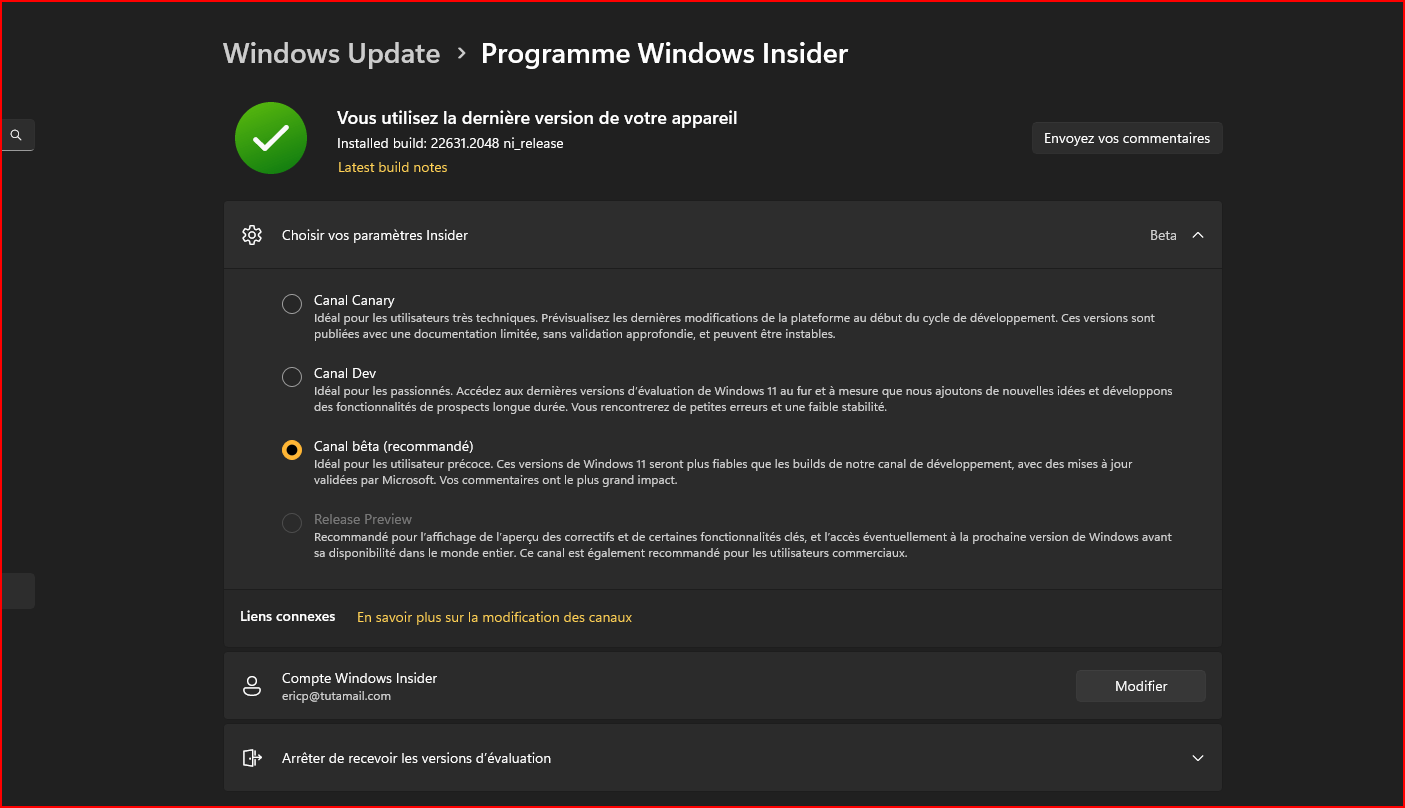1405x808 pixels.
Task: Go back to Windows Update breadcrumb
Action: 332,53
